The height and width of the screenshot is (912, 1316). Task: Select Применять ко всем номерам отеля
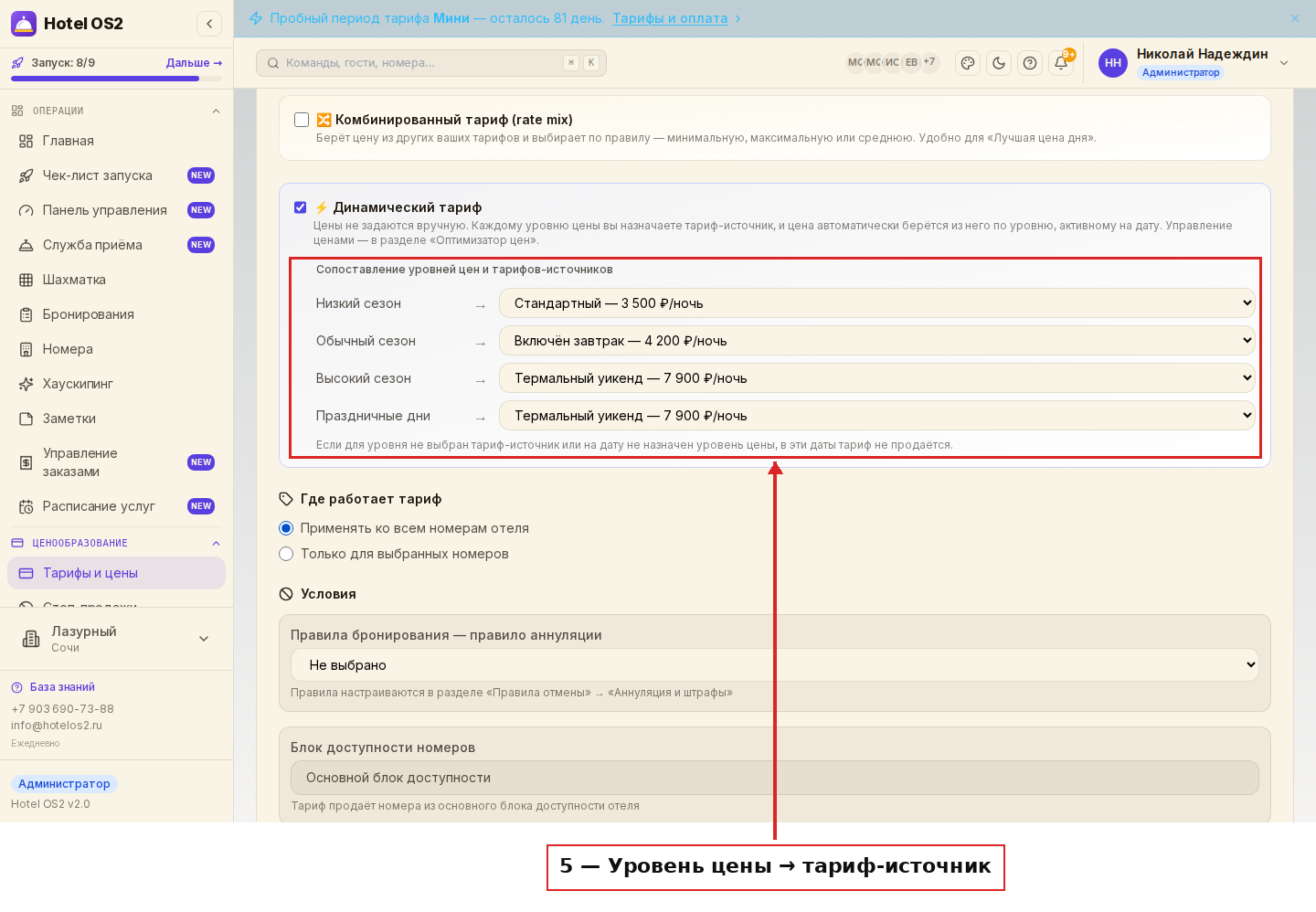pyautogui.click(x=286, y=528)
